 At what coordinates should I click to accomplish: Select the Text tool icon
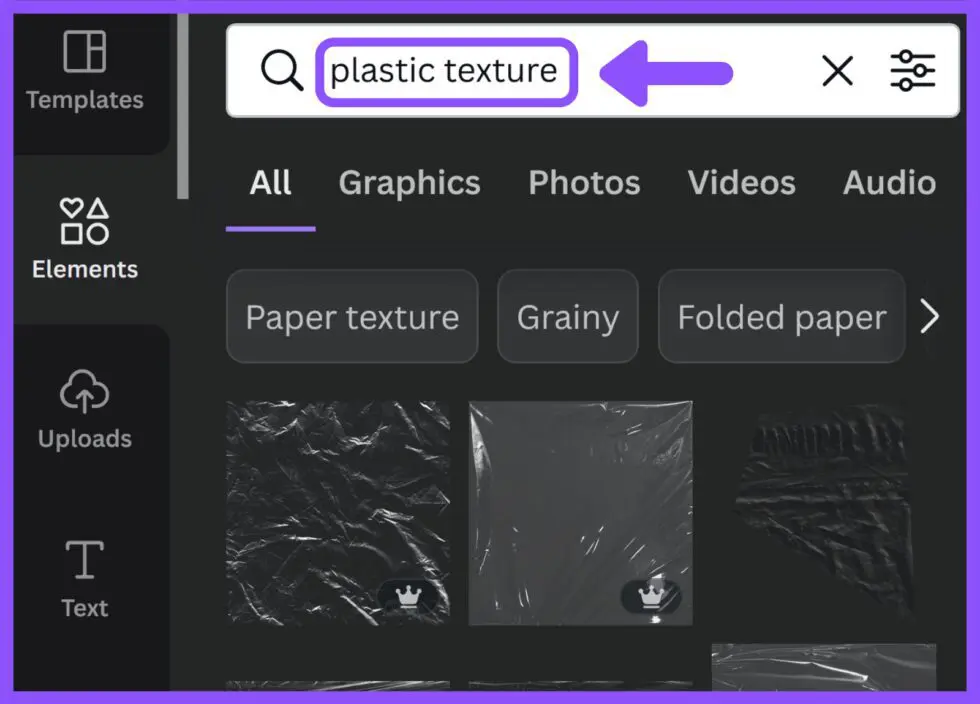(x=84, y=560)
